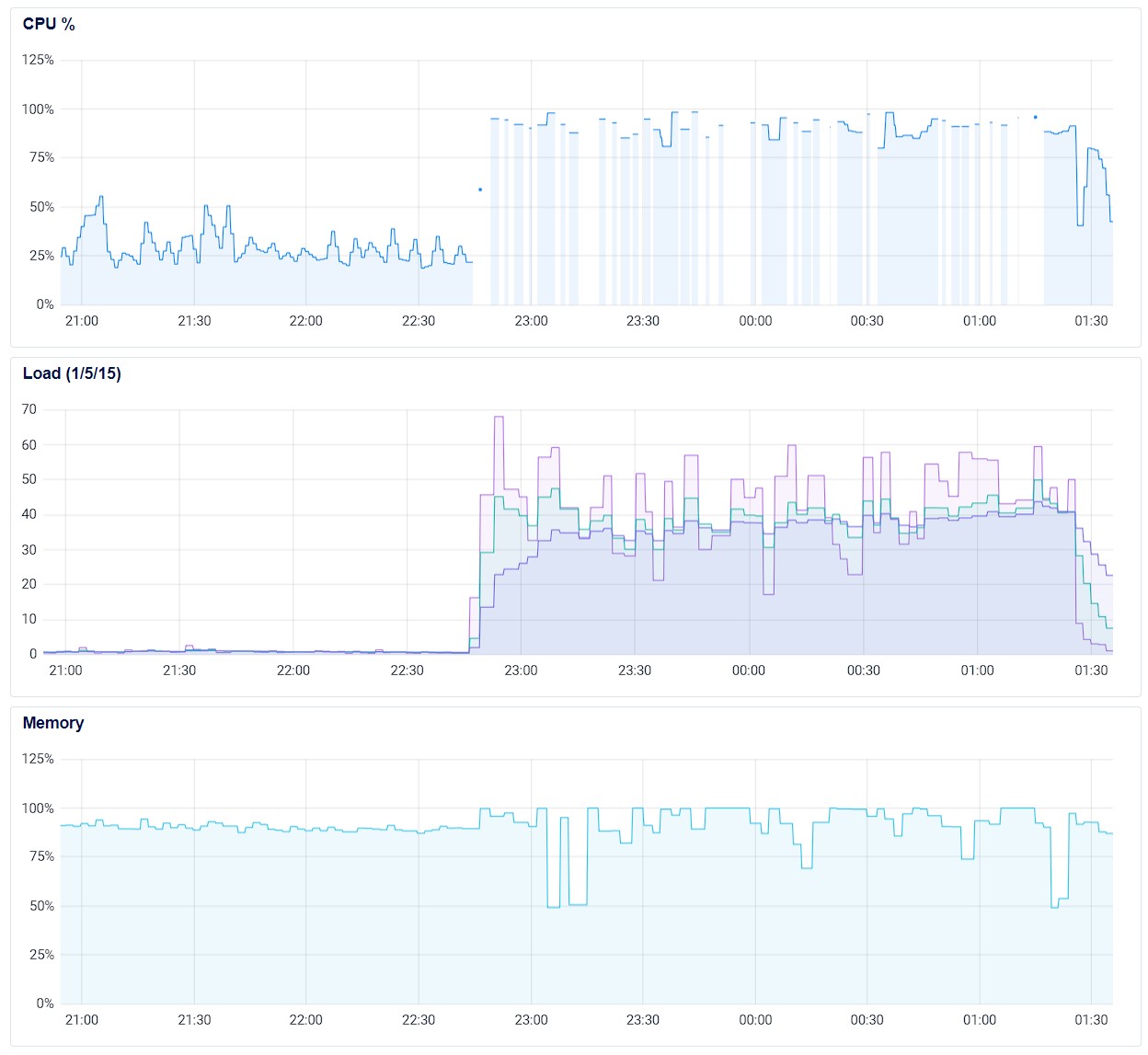Select the 50% label on Memory chart axis
The width and height of the screenshot is (1148, 1055).
[x=42, y=906]
